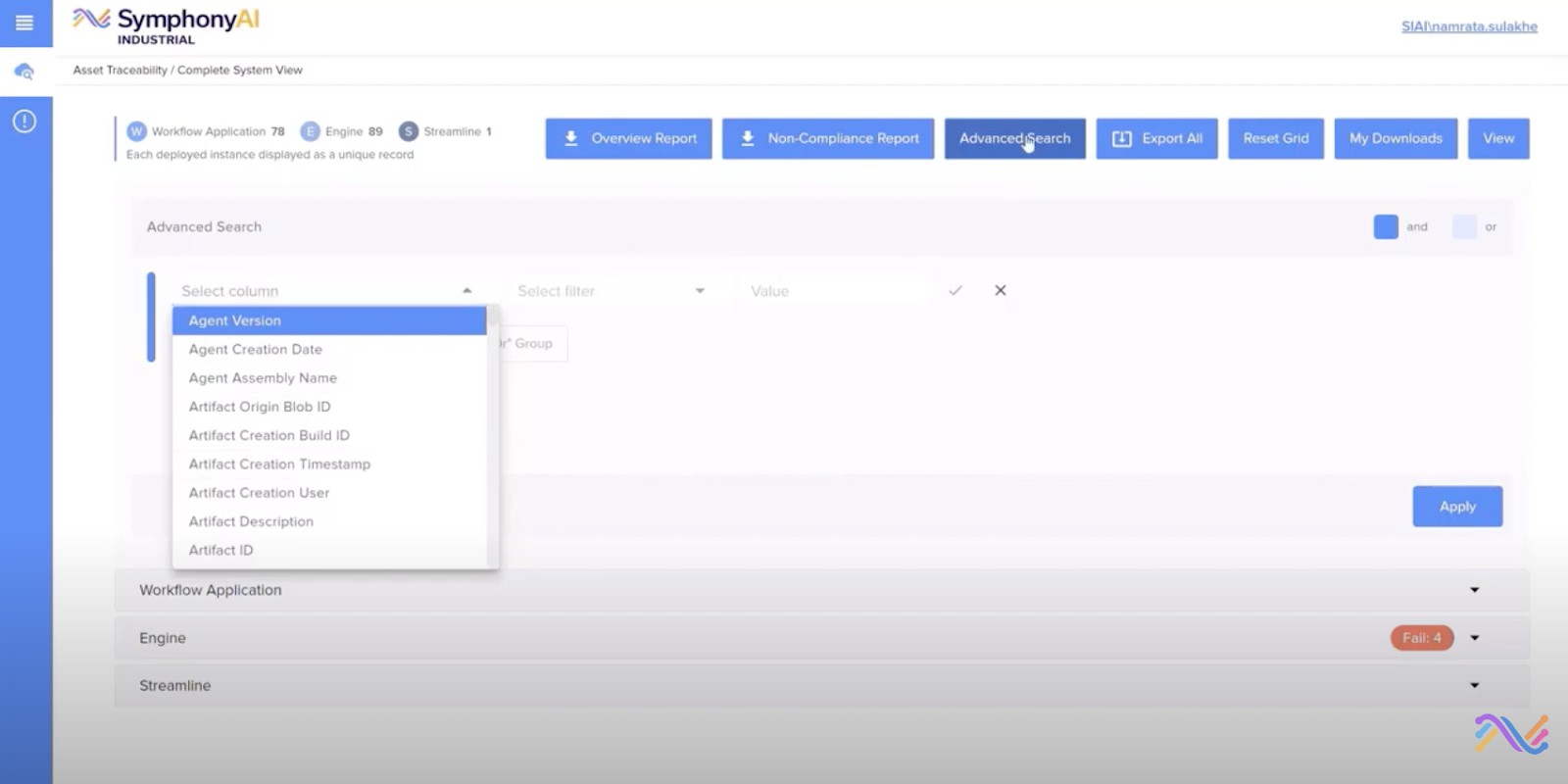Open the SIAI\namrata.sulakhe user link
Image resolution: width=1568 pixels, height=784 pixels.
click(1469, 26)
